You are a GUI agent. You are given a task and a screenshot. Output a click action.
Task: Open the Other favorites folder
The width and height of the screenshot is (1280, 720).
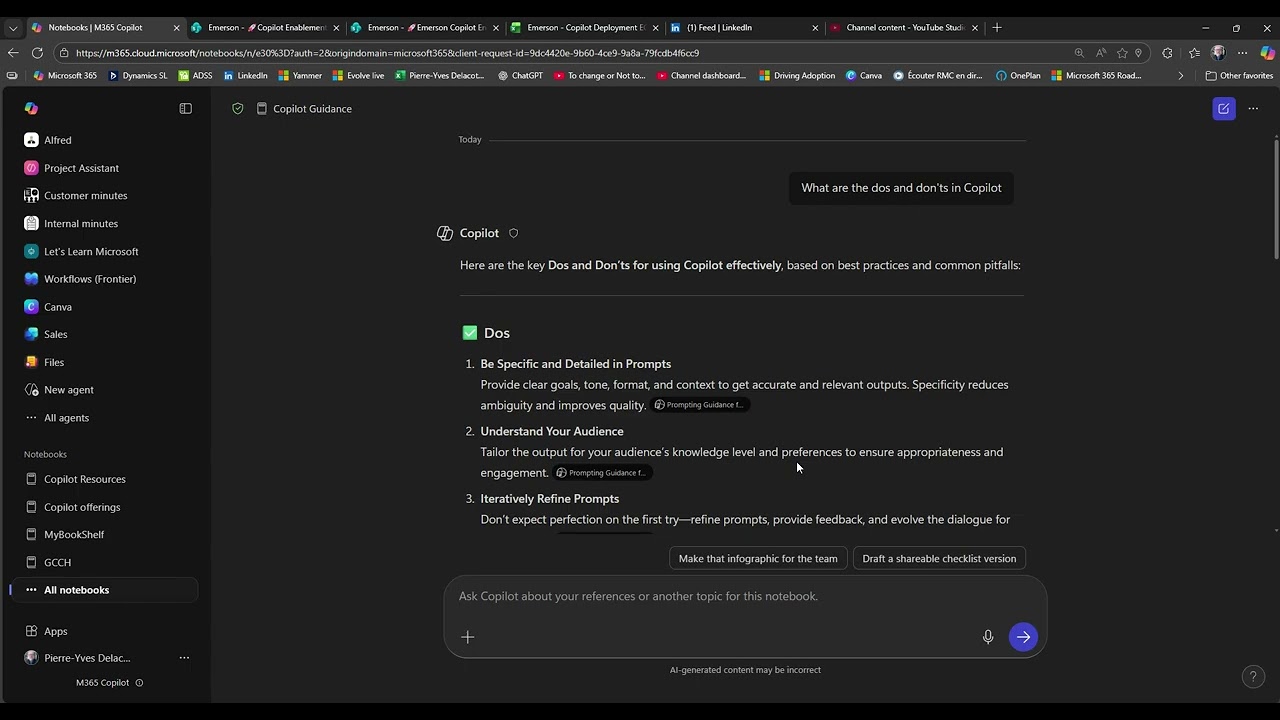click(x=1239, y=75)
